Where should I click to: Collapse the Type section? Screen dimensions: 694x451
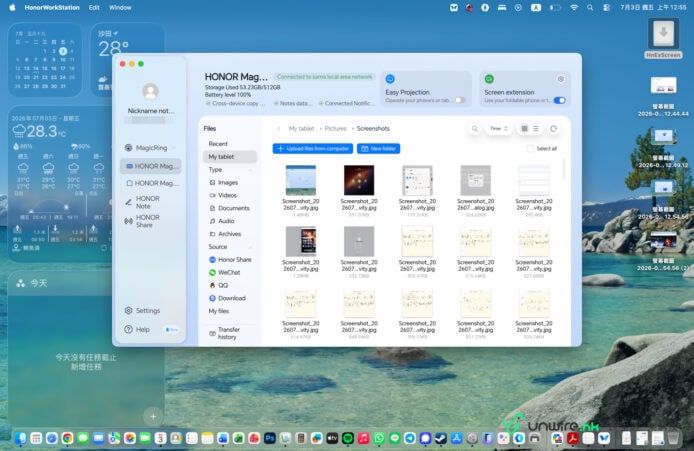point(251,170)
